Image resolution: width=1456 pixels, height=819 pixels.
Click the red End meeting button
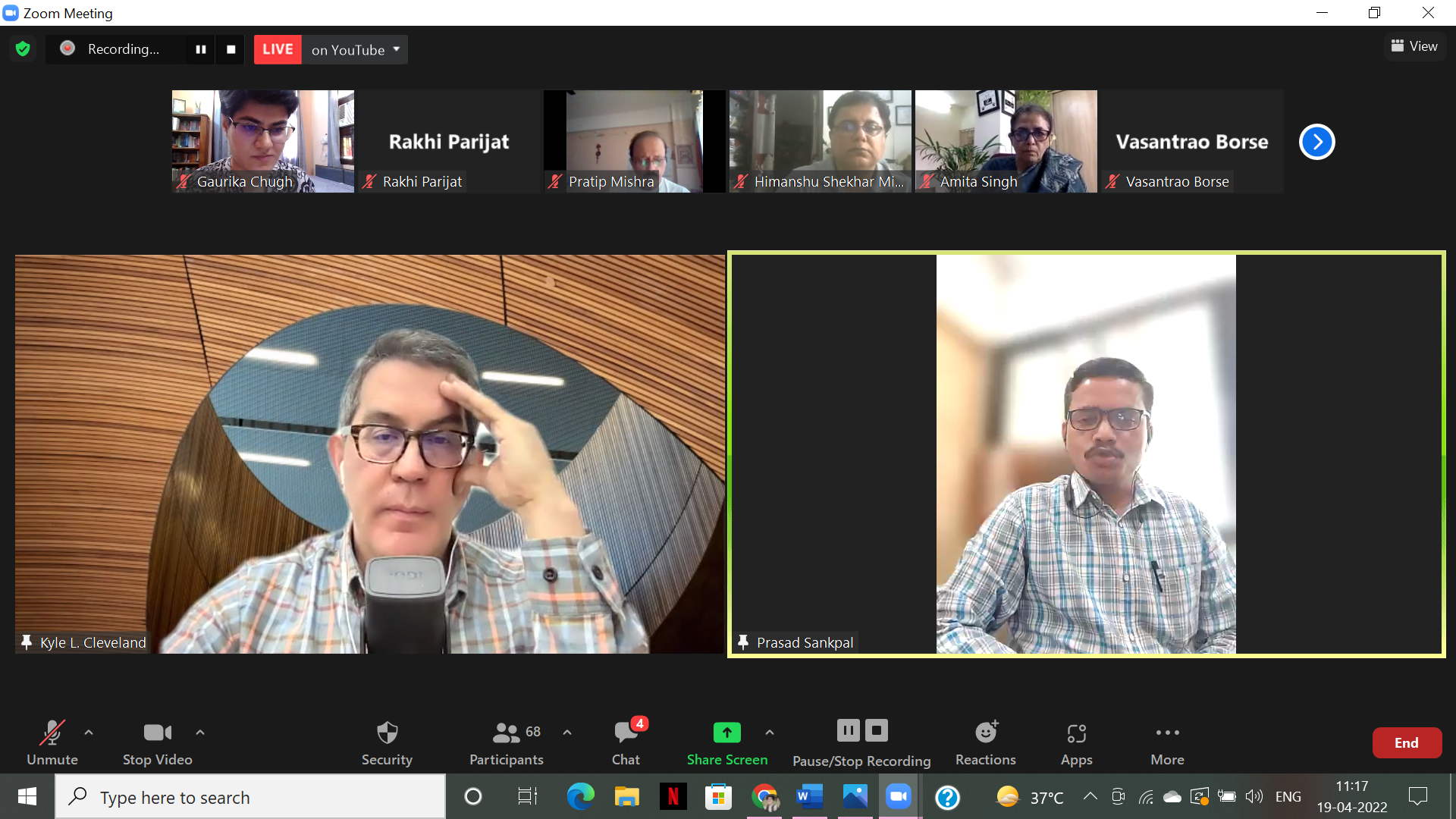1406,743
